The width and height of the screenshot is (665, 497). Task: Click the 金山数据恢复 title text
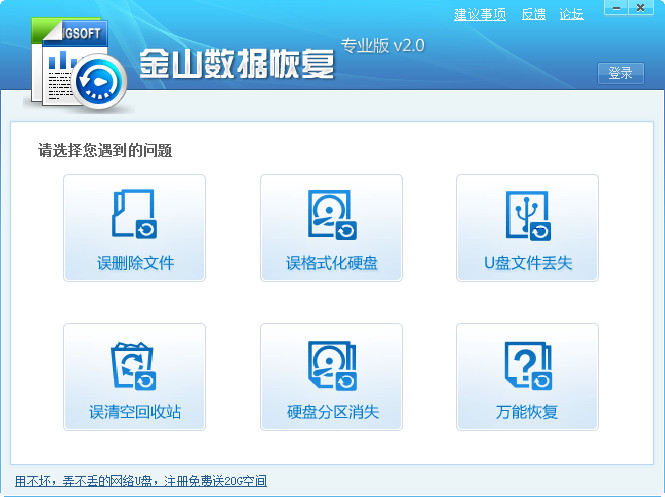coord(237,64)
